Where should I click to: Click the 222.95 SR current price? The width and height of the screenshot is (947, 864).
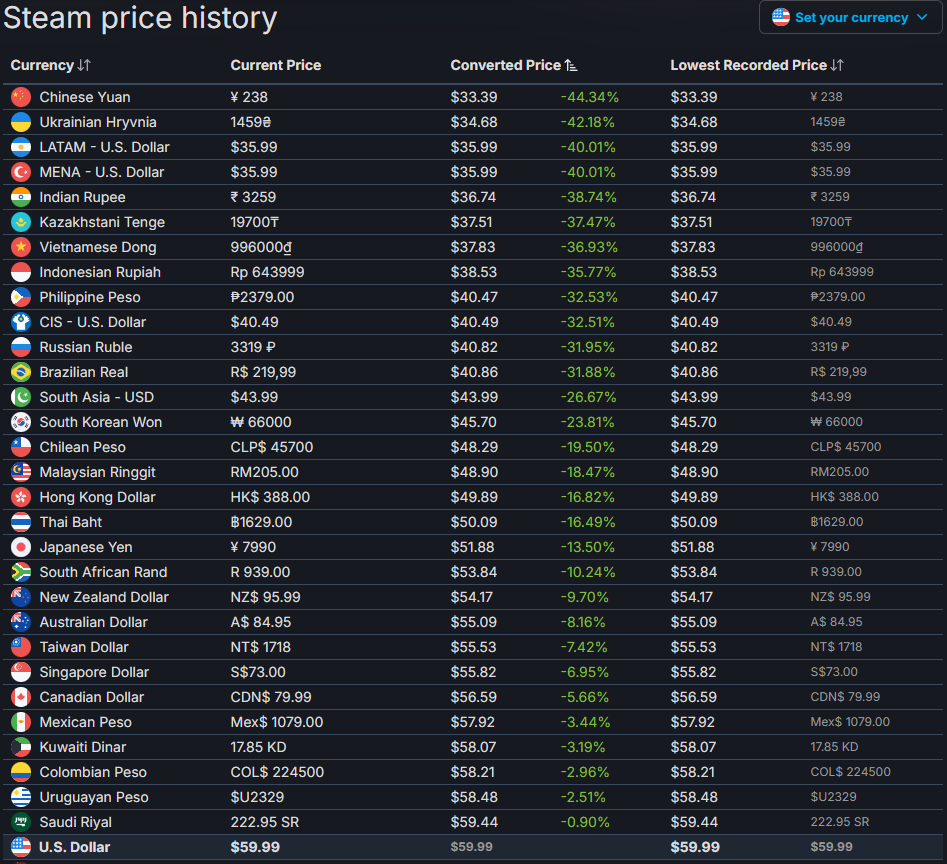tap(265, 822)
